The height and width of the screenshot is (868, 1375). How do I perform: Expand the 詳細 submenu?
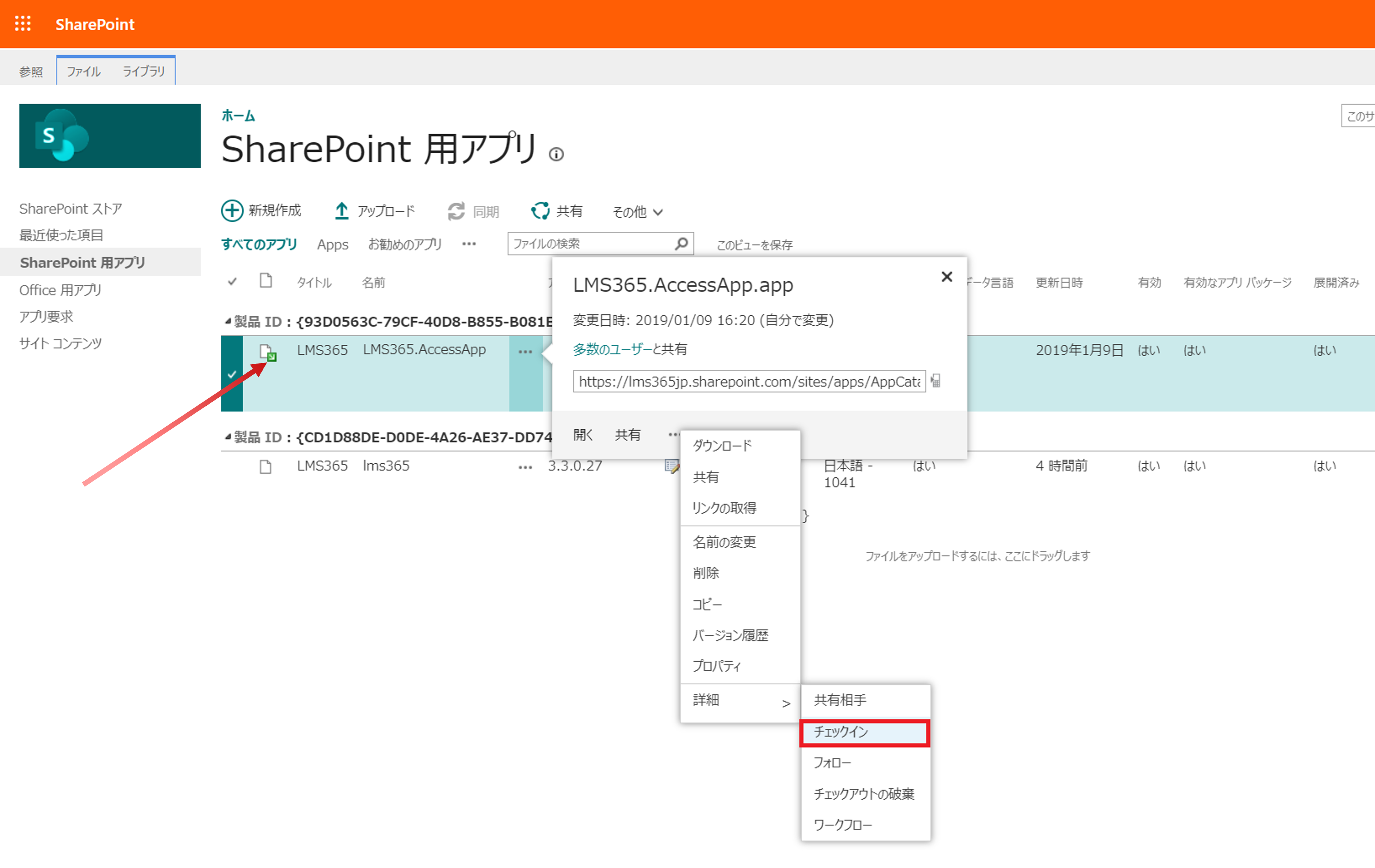740,701
